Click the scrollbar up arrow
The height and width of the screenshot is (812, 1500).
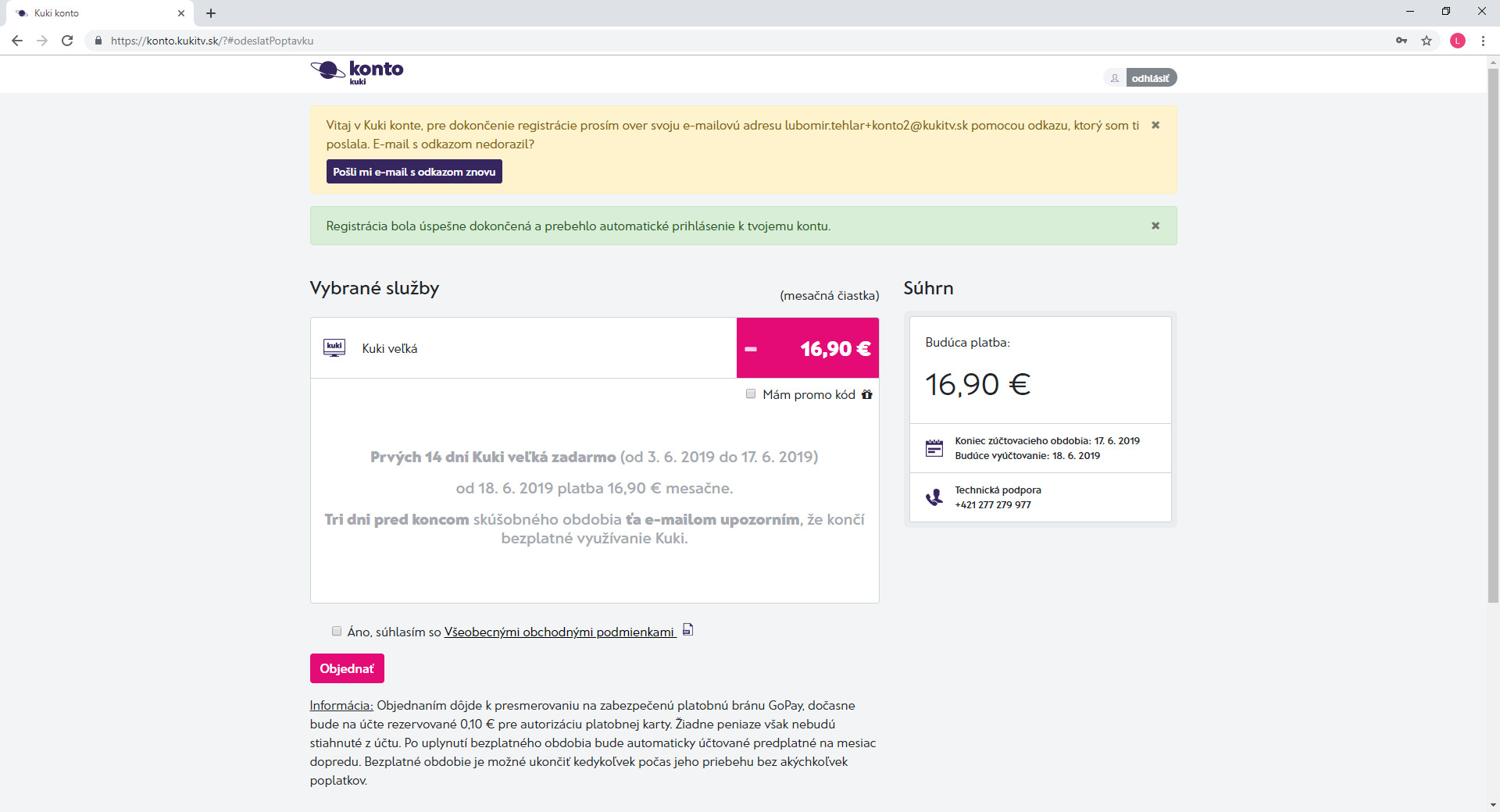pyautogui.click(x=1493, y=62)
